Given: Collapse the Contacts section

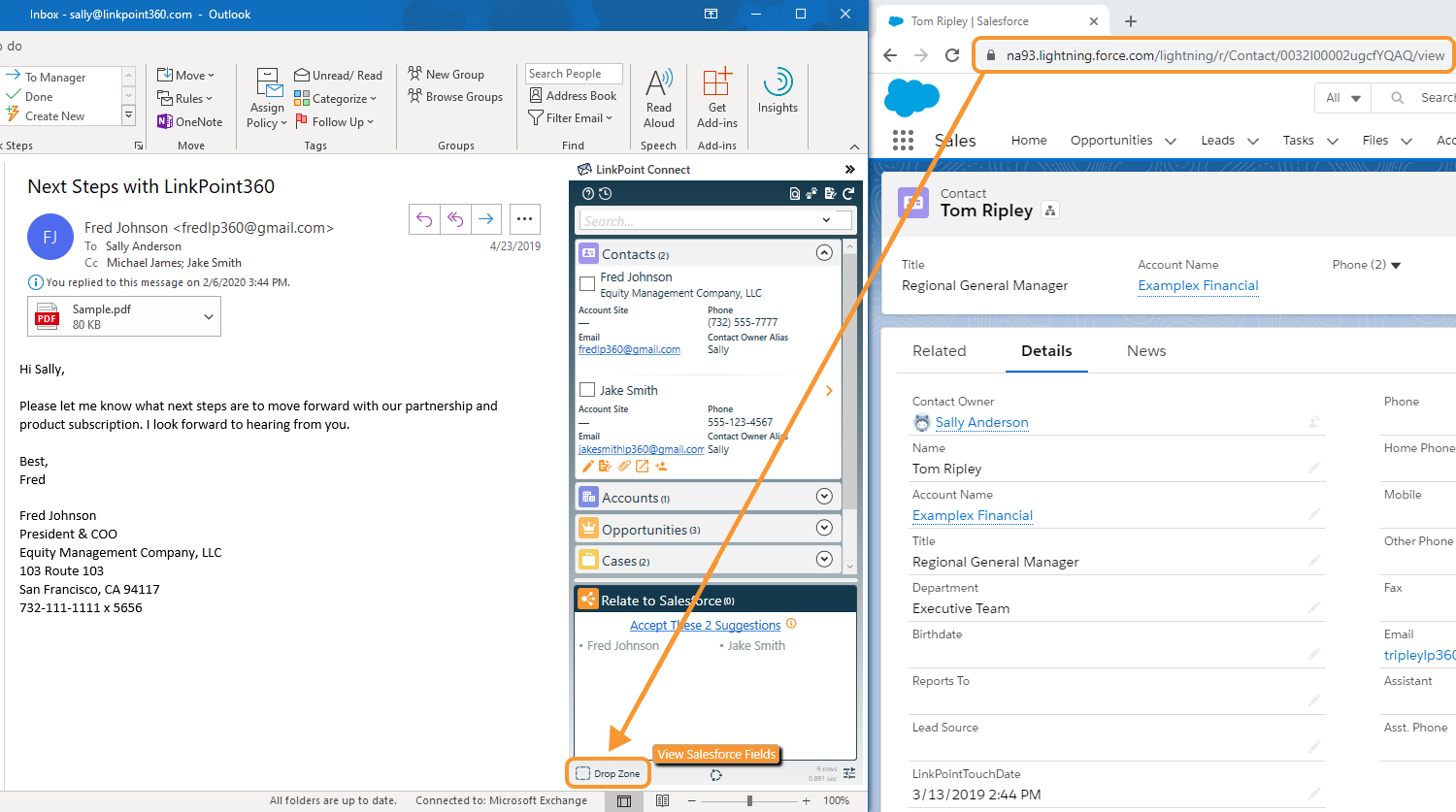Looking at the screenshot, I should click(x=824, y=253).
